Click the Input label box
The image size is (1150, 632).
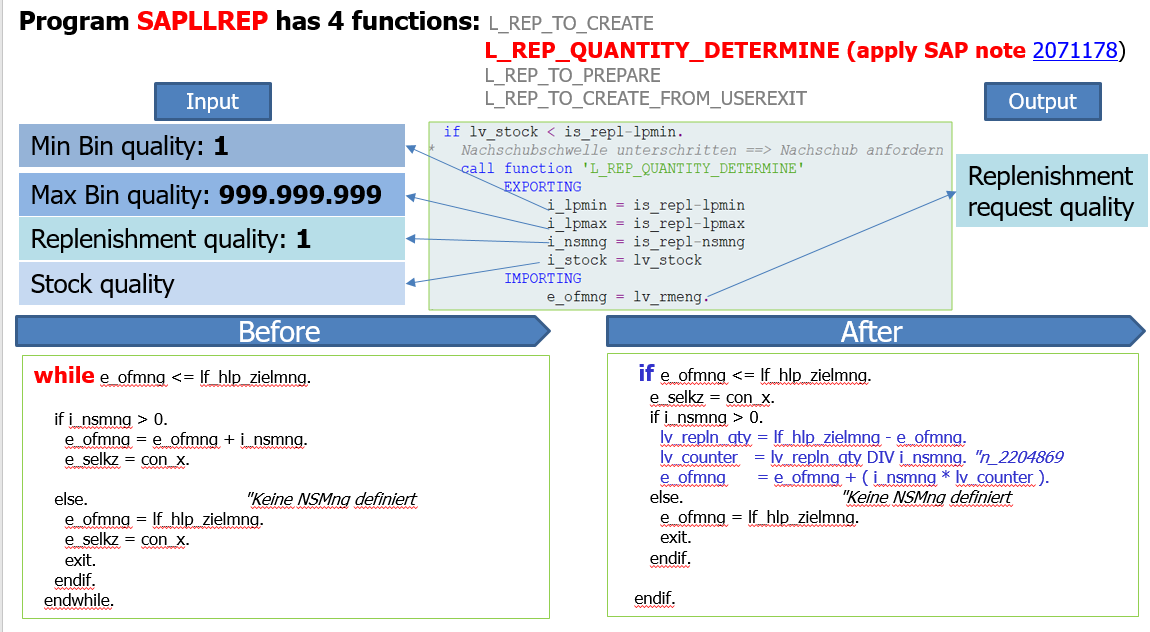213,101
